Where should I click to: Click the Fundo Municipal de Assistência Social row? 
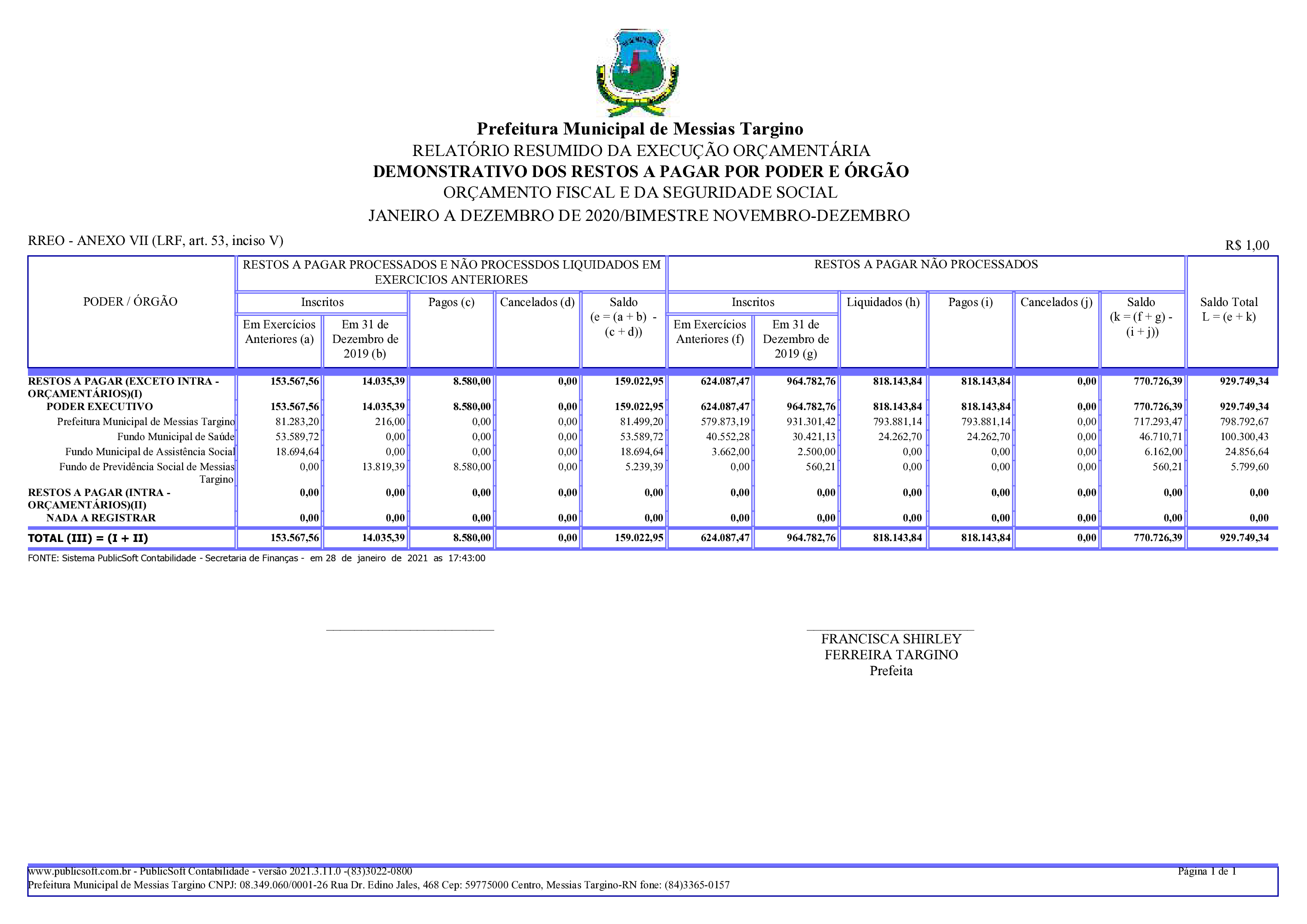(150, 451)
